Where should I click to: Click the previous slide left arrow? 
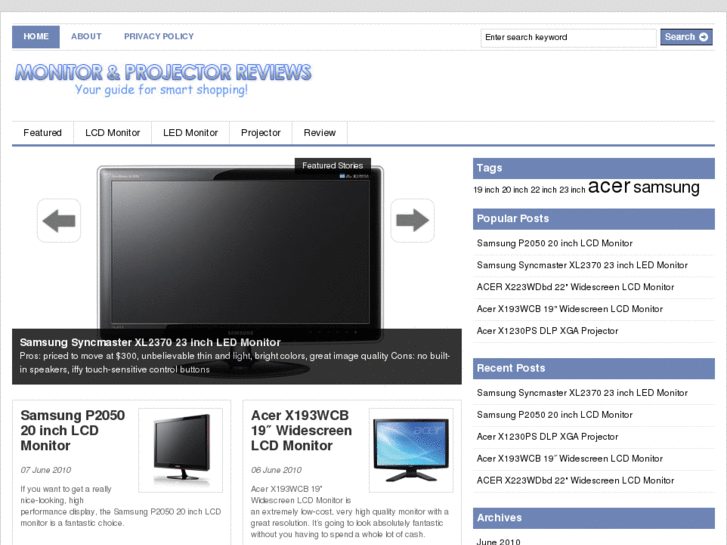[59, 220]
